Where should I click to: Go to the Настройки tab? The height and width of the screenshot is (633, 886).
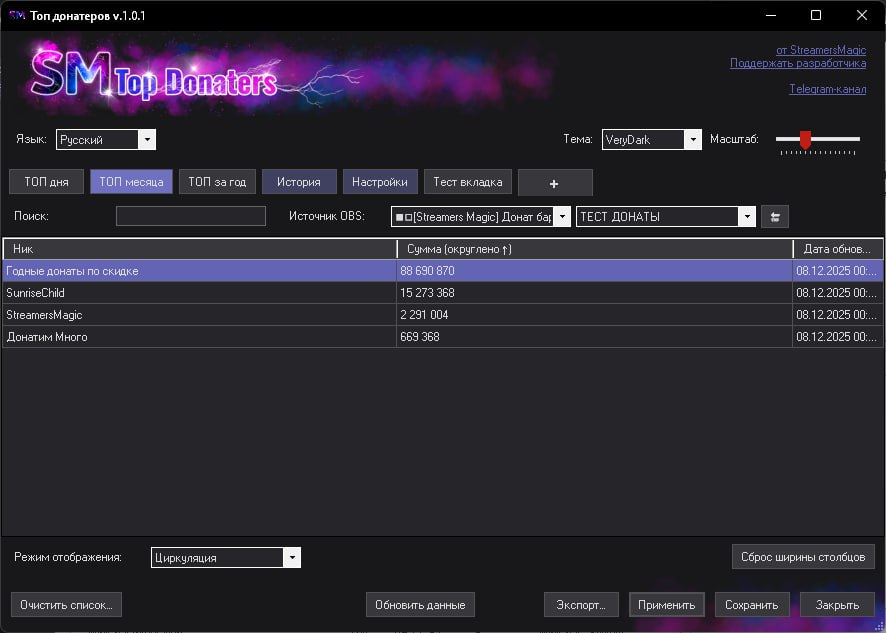(x=379, y=182)
